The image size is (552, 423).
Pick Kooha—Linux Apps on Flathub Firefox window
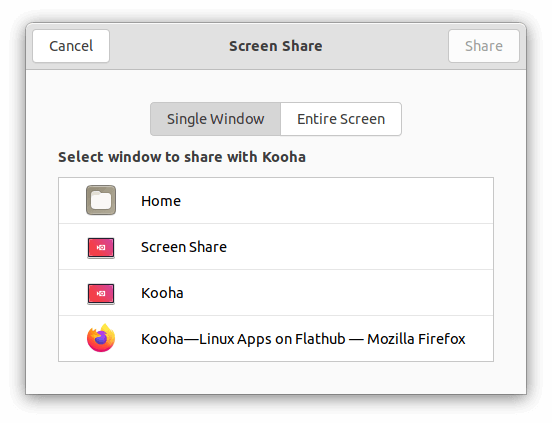[x=276, y=339]
